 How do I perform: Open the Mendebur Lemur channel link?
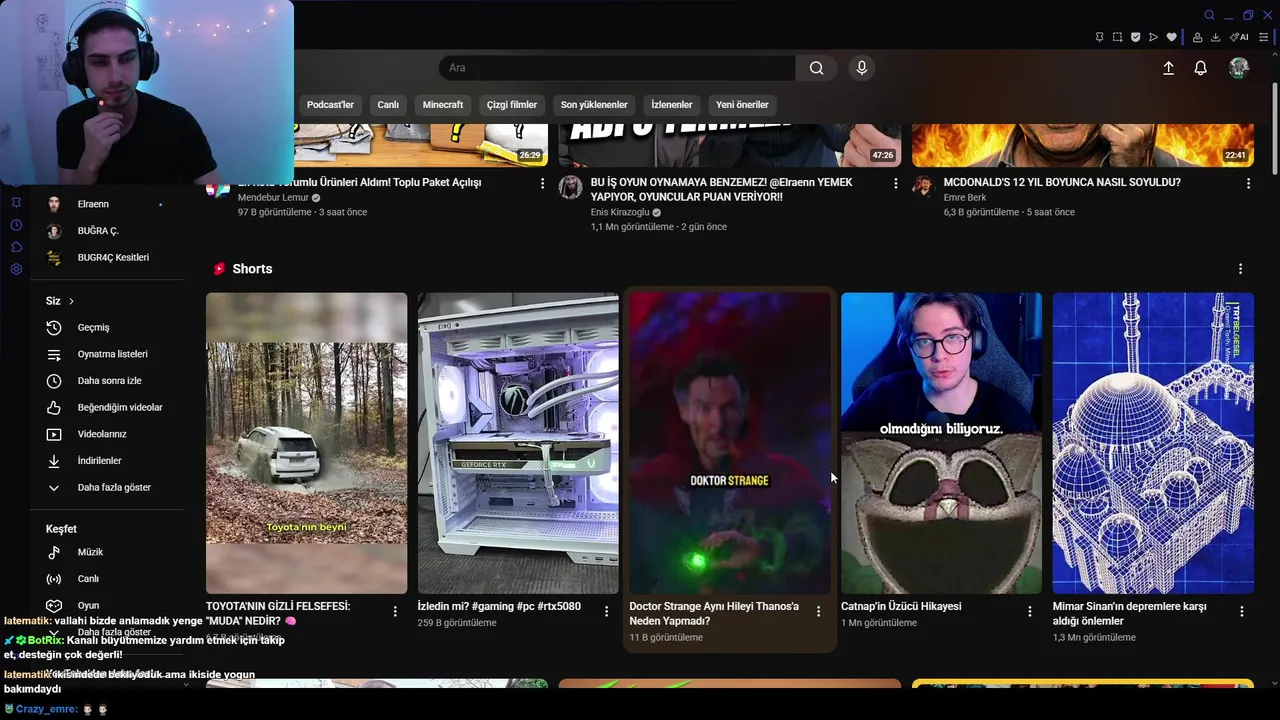[x=273, y=198]
